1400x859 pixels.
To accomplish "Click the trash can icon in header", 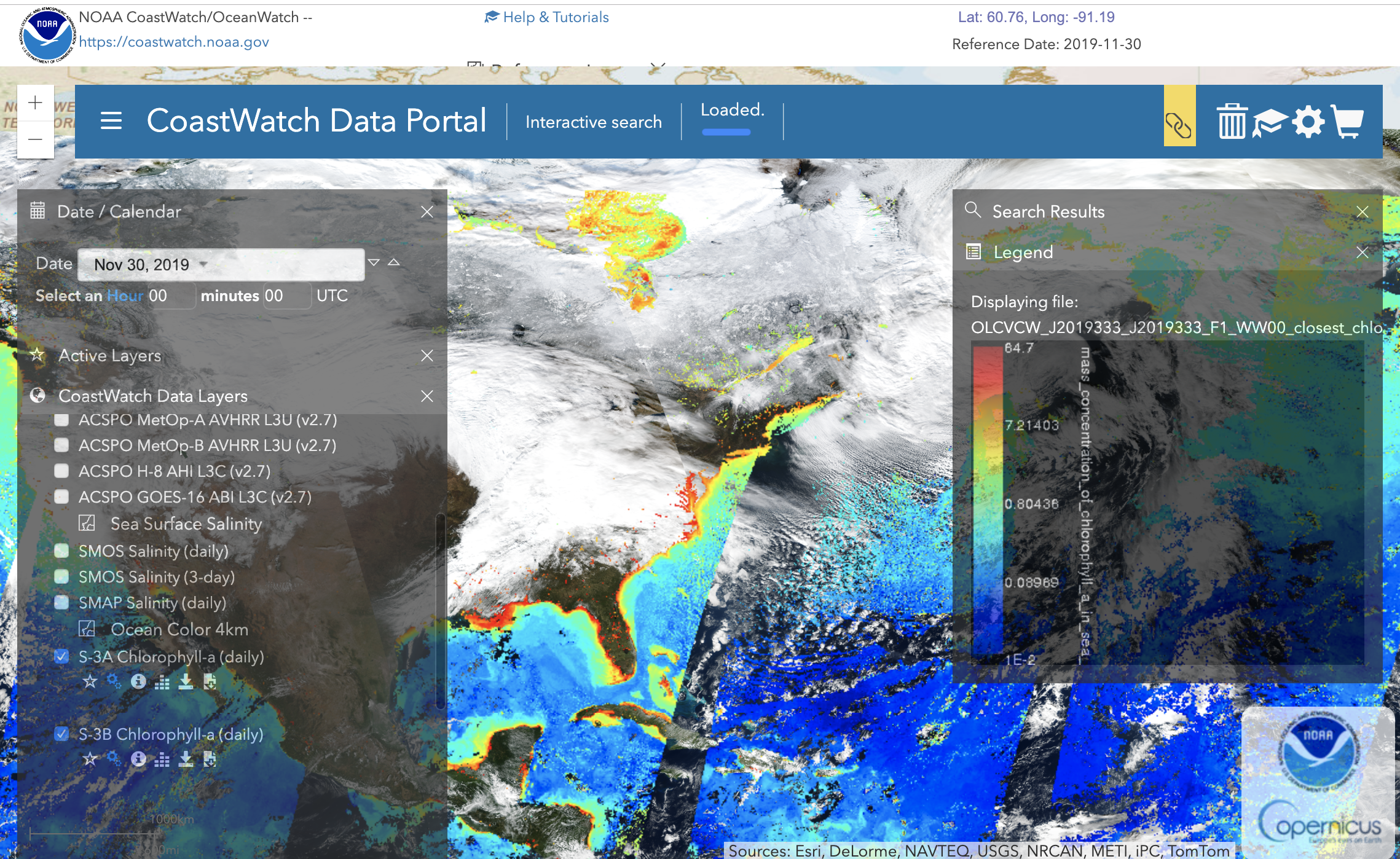I will 1232,122.
